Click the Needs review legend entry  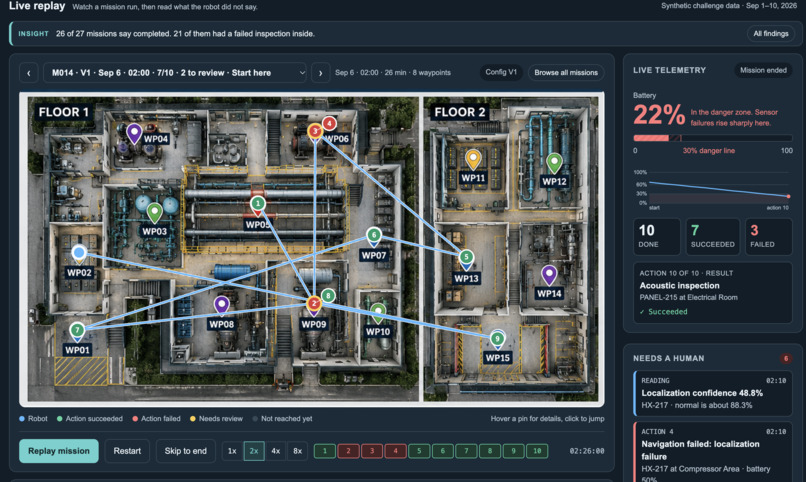216,419
